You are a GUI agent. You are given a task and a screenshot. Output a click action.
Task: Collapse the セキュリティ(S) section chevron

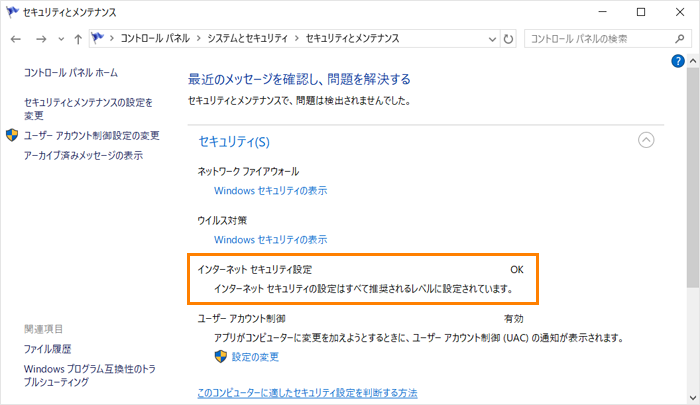pyautogui.click(x=646, y=140)
